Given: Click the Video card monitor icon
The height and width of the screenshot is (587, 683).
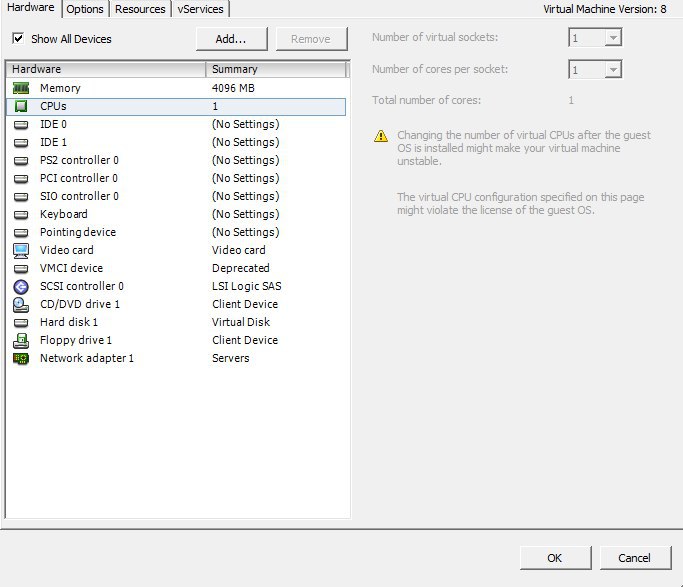Looking at the screenshot, I should [21, 250].
